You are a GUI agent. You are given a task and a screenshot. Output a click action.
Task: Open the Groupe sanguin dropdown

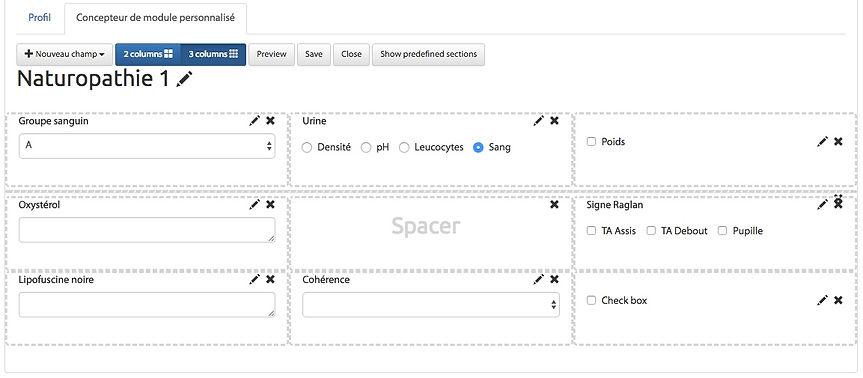147,146
